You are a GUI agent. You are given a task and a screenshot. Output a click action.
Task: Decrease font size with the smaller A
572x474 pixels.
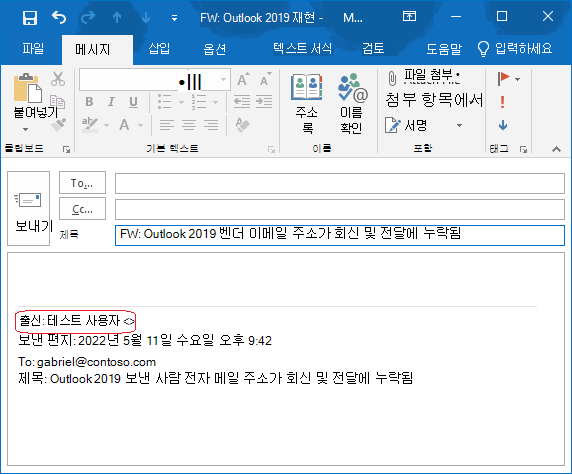(266, 80)
